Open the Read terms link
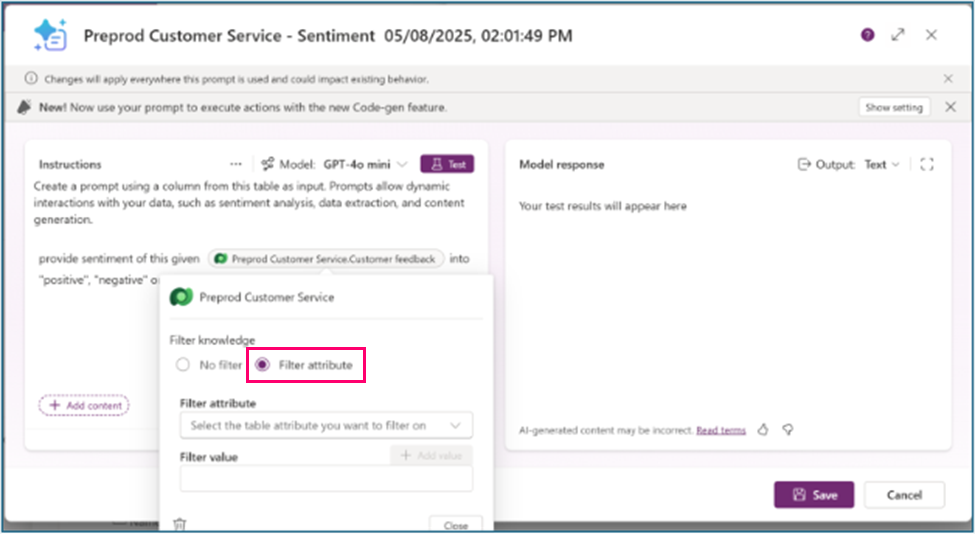The image size is (975, 534). (x=721, y=430)
